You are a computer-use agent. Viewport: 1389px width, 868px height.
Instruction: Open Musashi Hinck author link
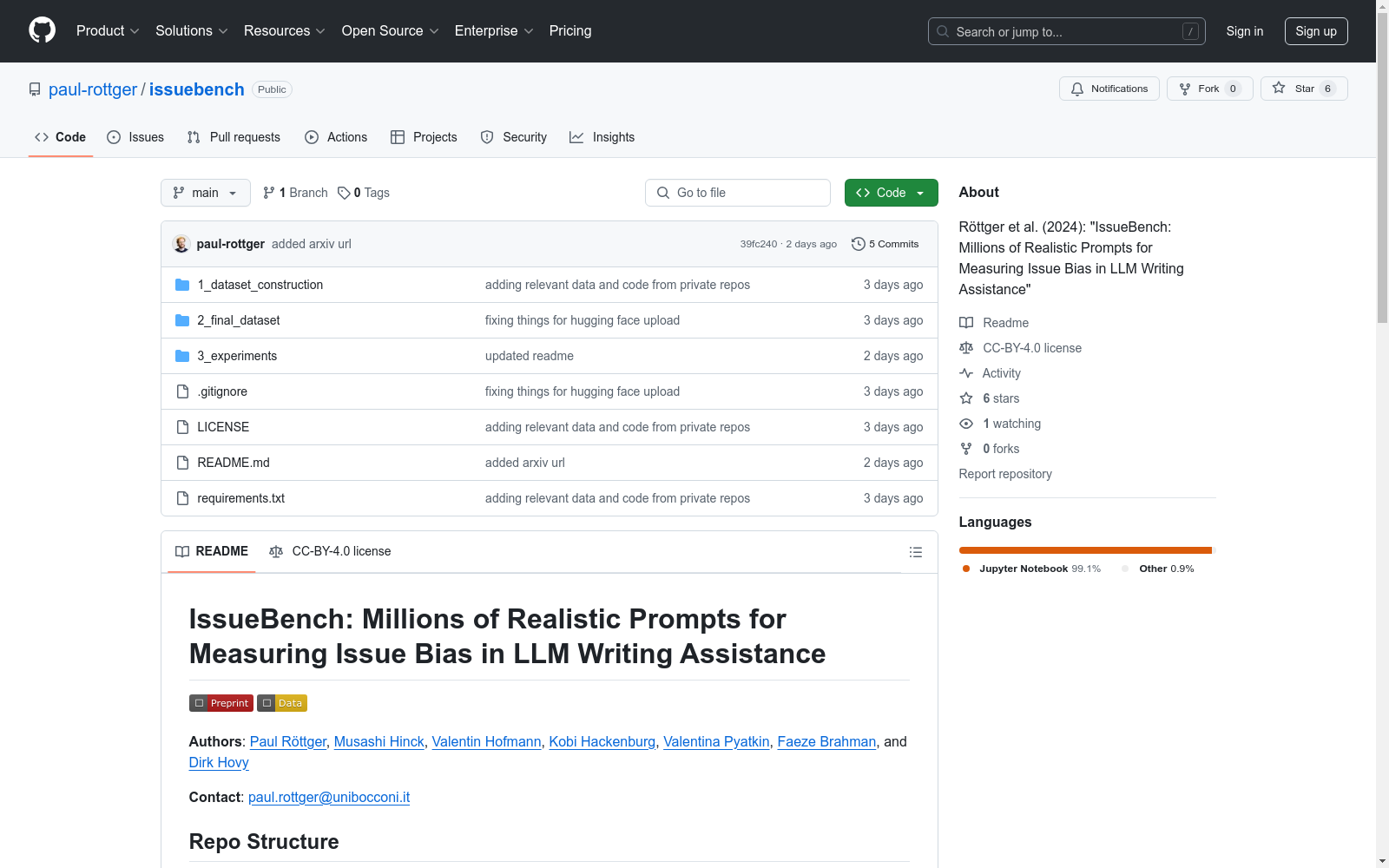tap(379, 741)
